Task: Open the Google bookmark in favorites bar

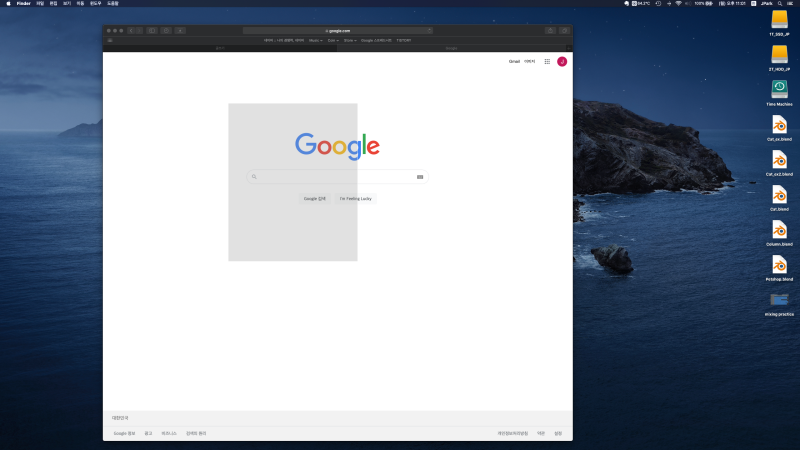Action: pyautogui.click(x=376, y=40)
